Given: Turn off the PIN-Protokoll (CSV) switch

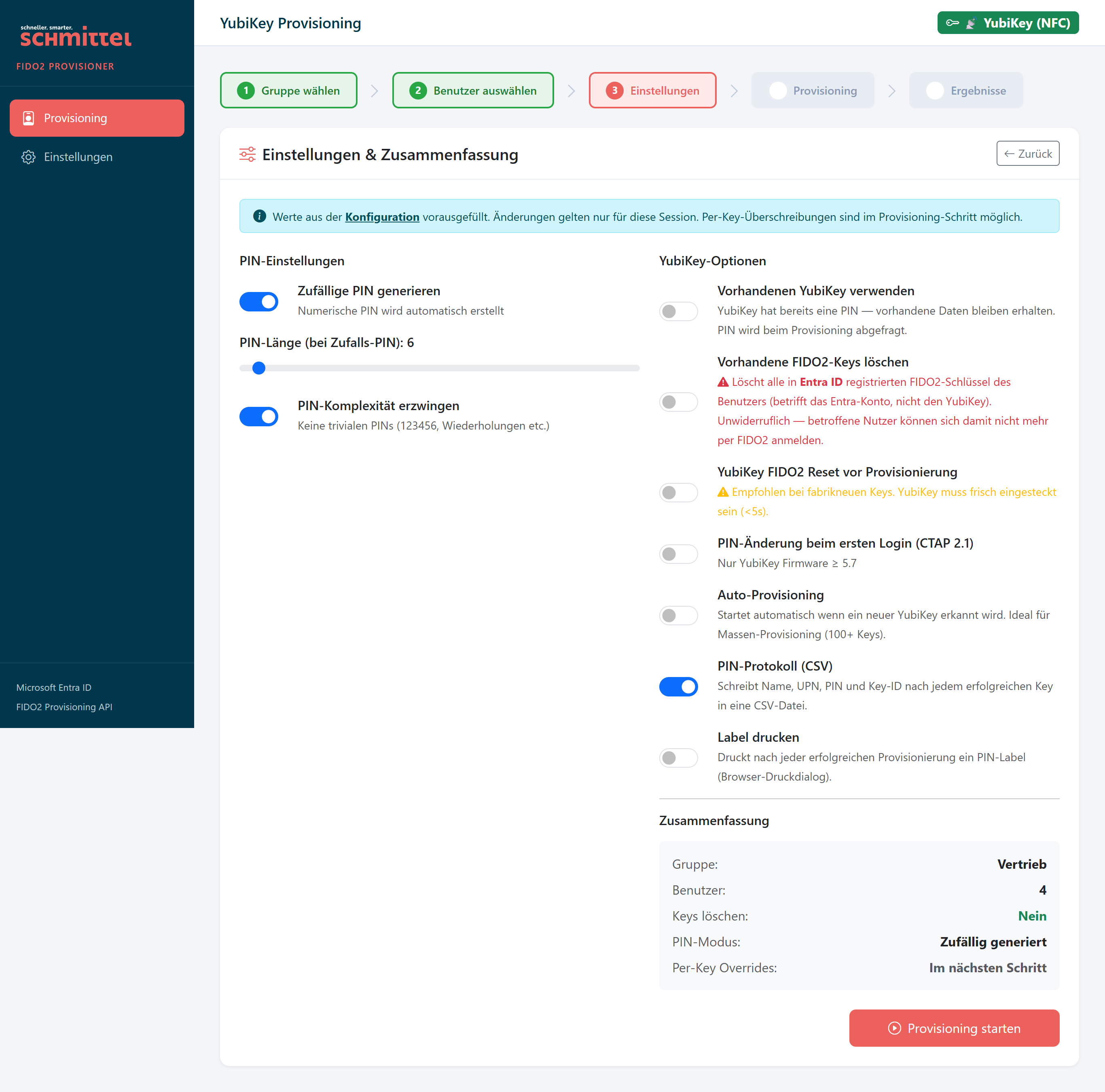Looking at the screenshot, I should point(678,686).
